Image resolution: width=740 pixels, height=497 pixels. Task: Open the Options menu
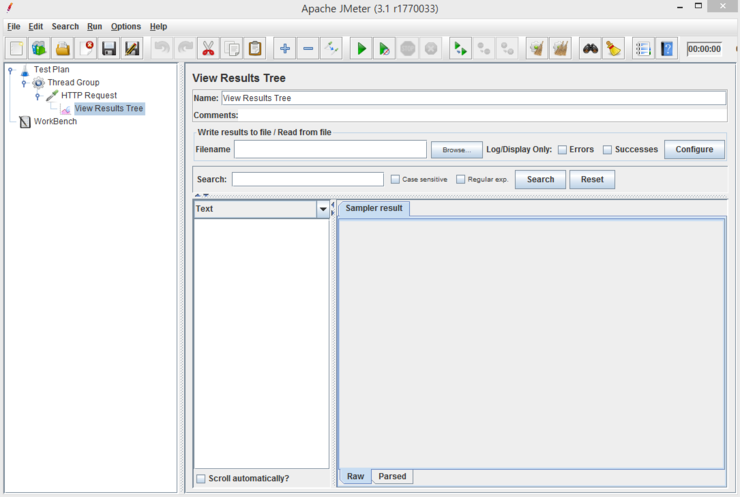point(126,26)
